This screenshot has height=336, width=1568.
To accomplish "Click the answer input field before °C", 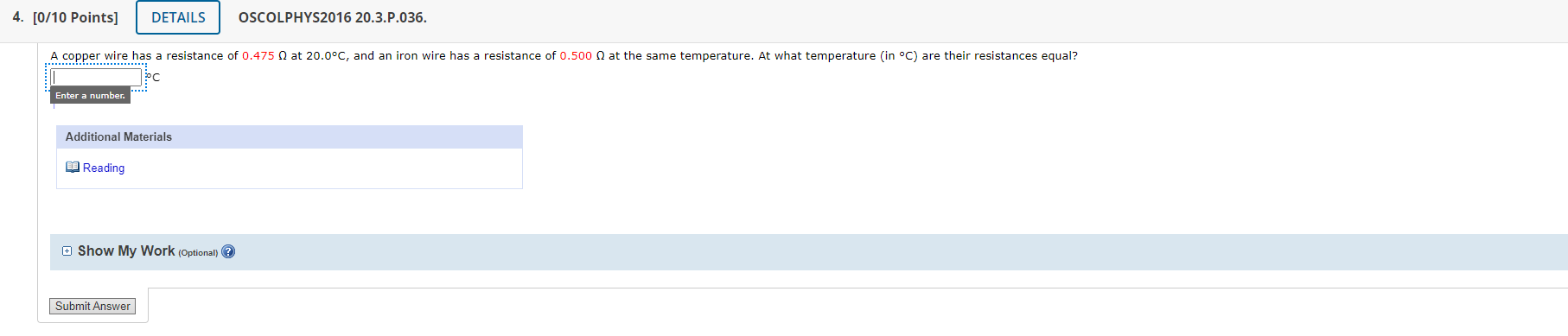I will 96,78.
